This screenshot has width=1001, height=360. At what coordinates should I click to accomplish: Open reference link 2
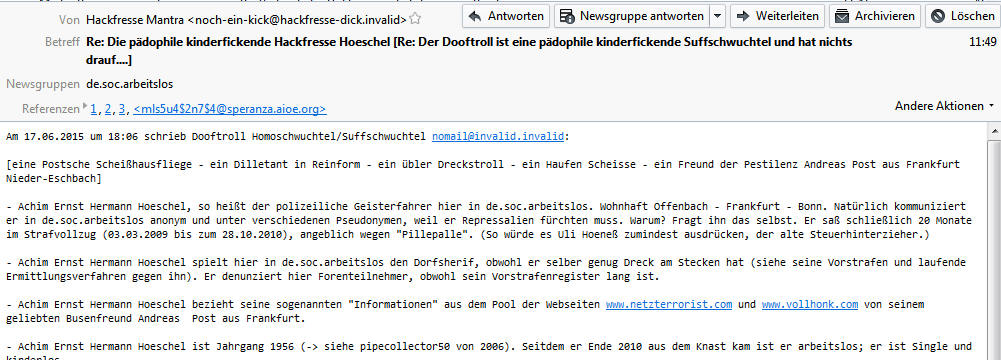click(x=108, y=109)
